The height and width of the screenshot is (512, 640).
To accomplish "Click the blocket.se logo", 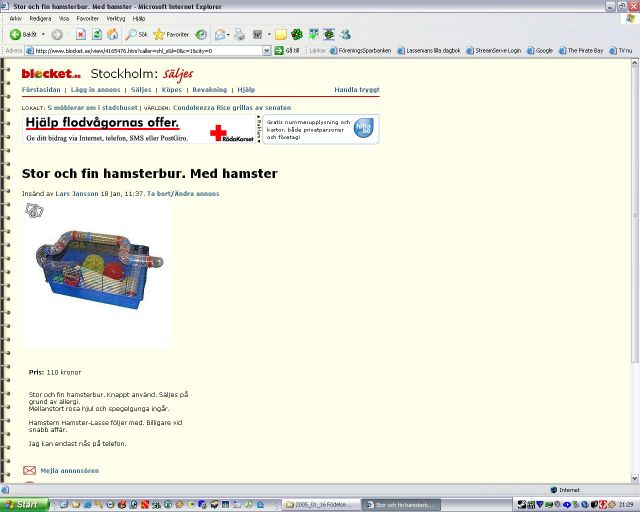I will (51, 74).
